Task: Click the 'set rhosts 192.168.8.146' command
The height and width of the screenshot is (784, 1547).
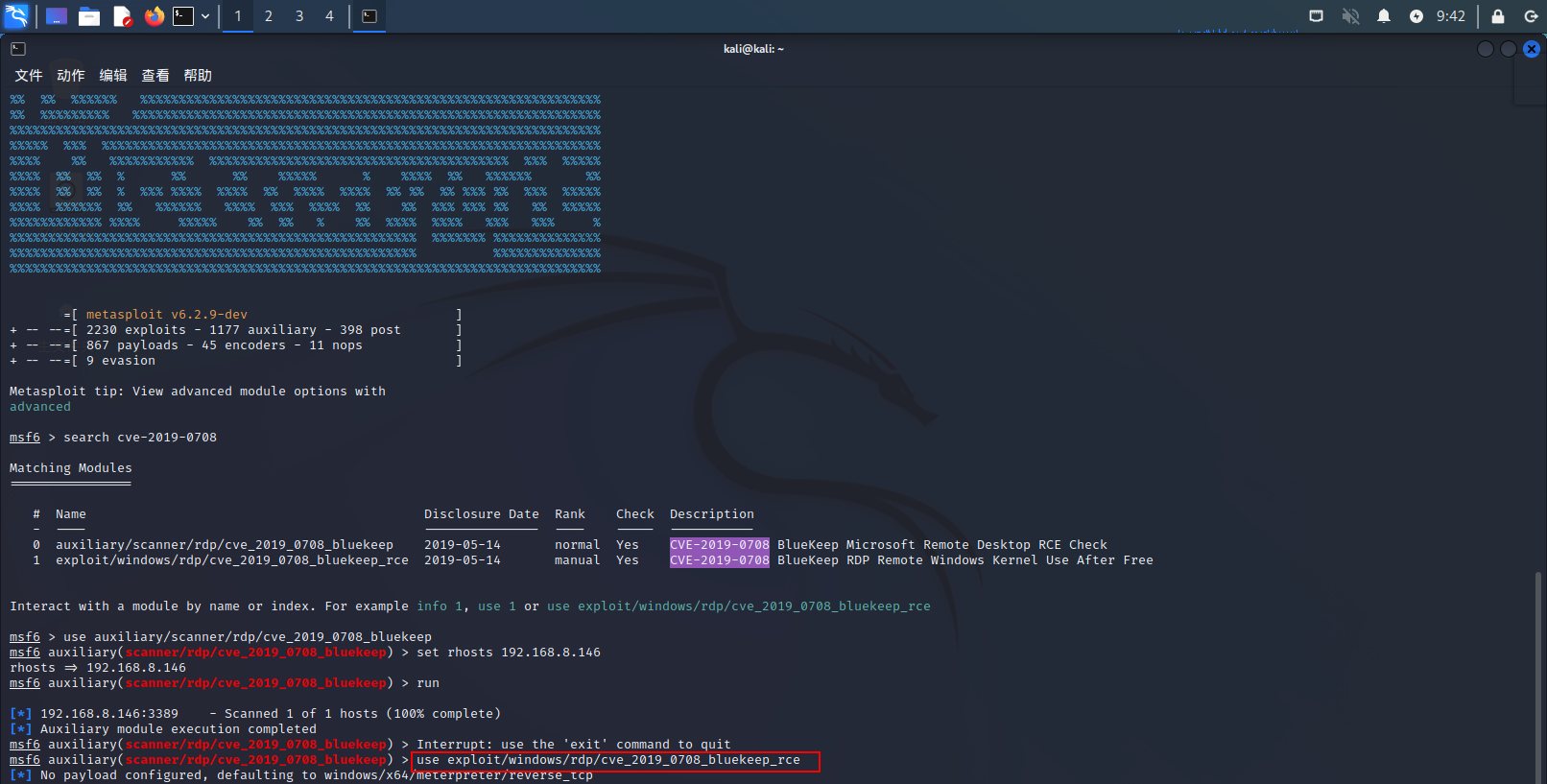Action: coord(509,653)
